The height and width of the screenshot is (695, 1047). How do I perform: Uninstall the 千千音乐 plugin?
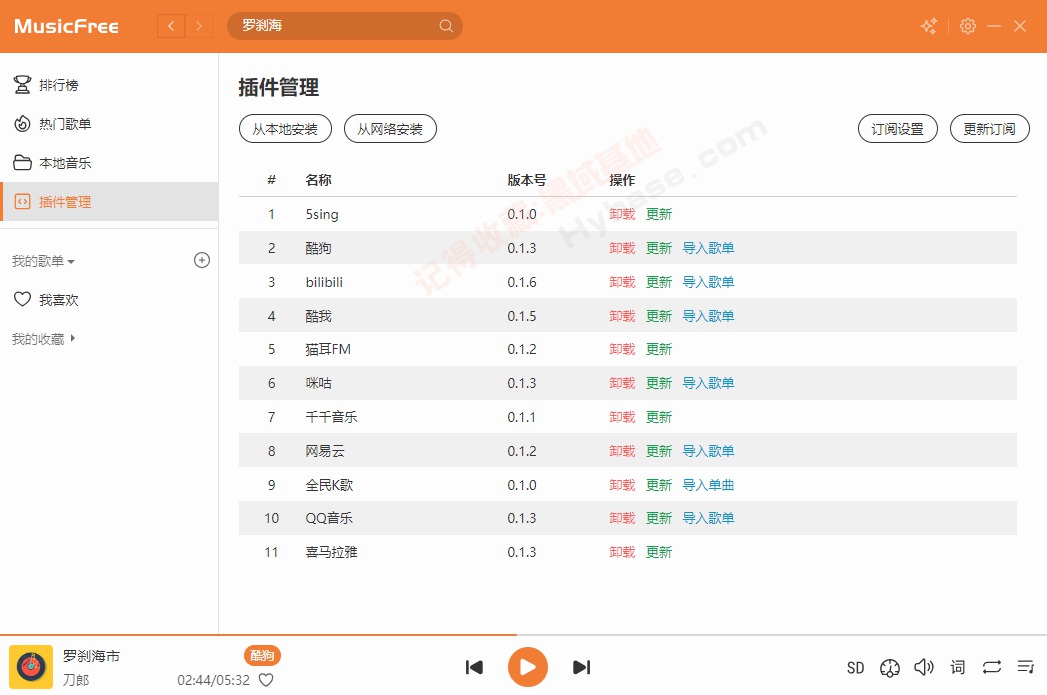click(622, 417)
